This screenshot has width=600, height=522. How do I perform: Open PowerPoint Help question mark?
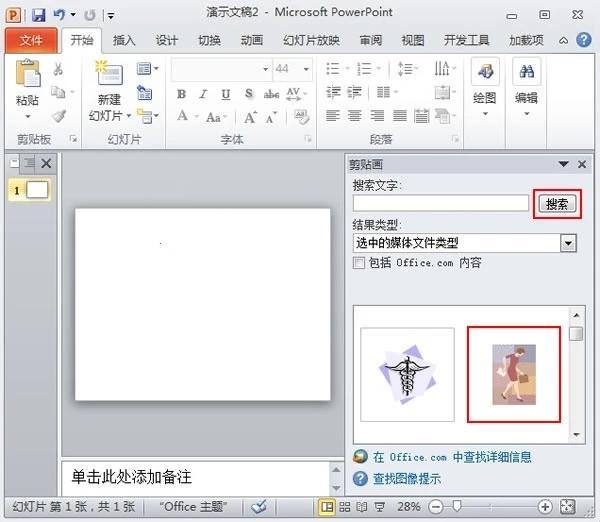tap(584, 40)
